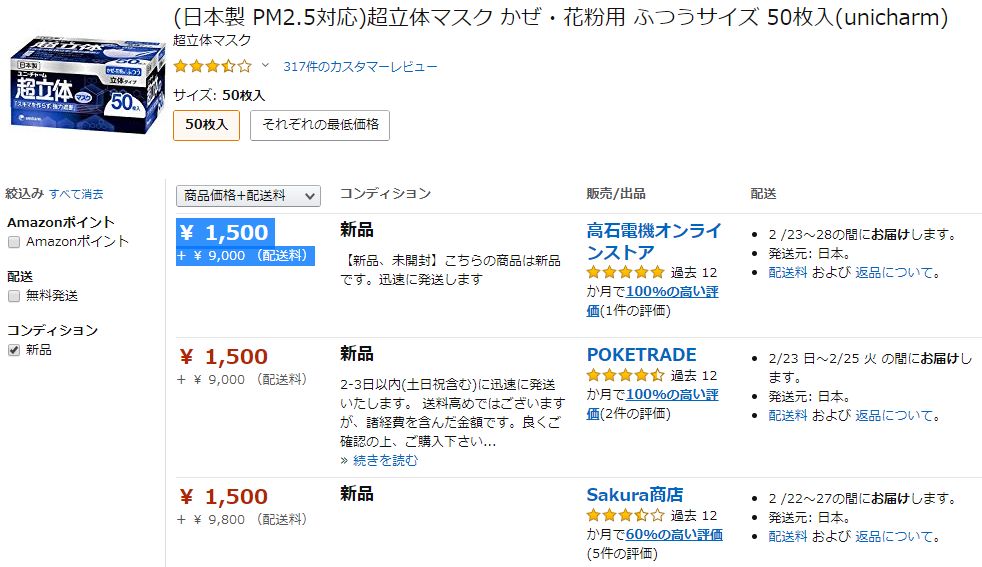
Task: Toggle the Amazonポイント filter checkbox
Action: [x=14, y=242]
